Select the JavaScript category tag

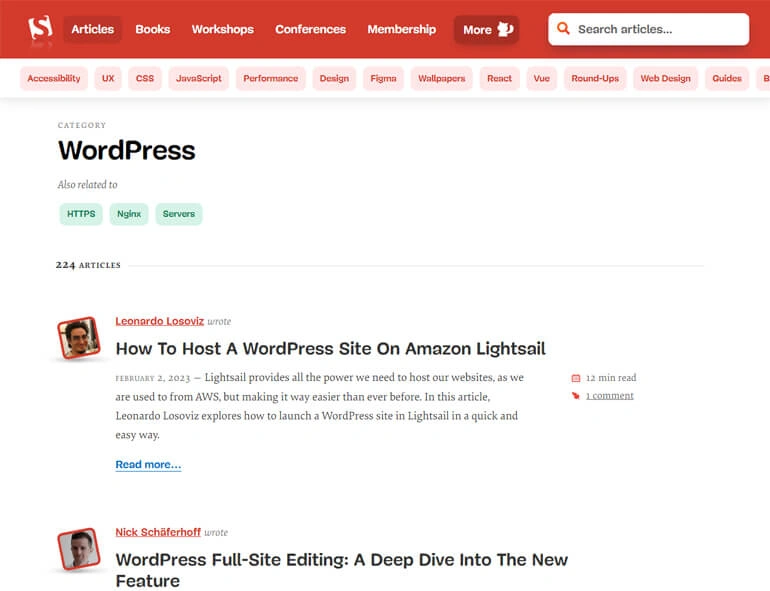[x=199, y=78]
